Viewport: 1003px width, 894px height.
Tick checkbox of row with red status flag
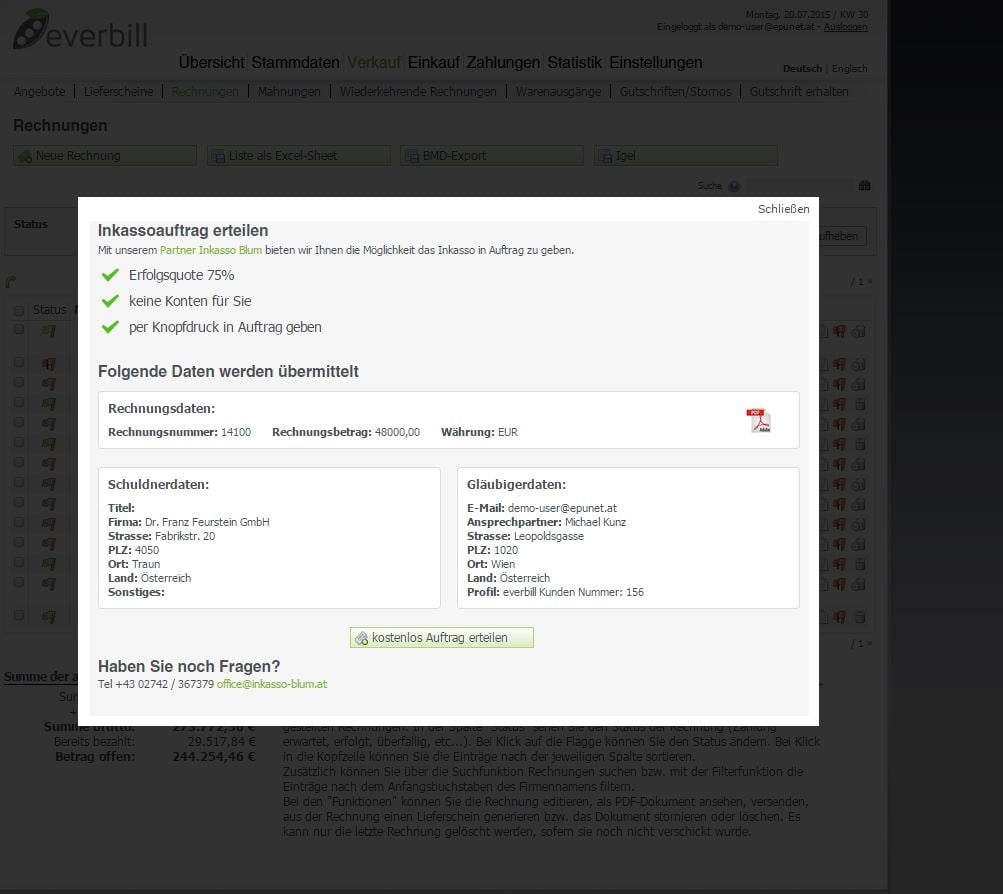tap(19, 363)
